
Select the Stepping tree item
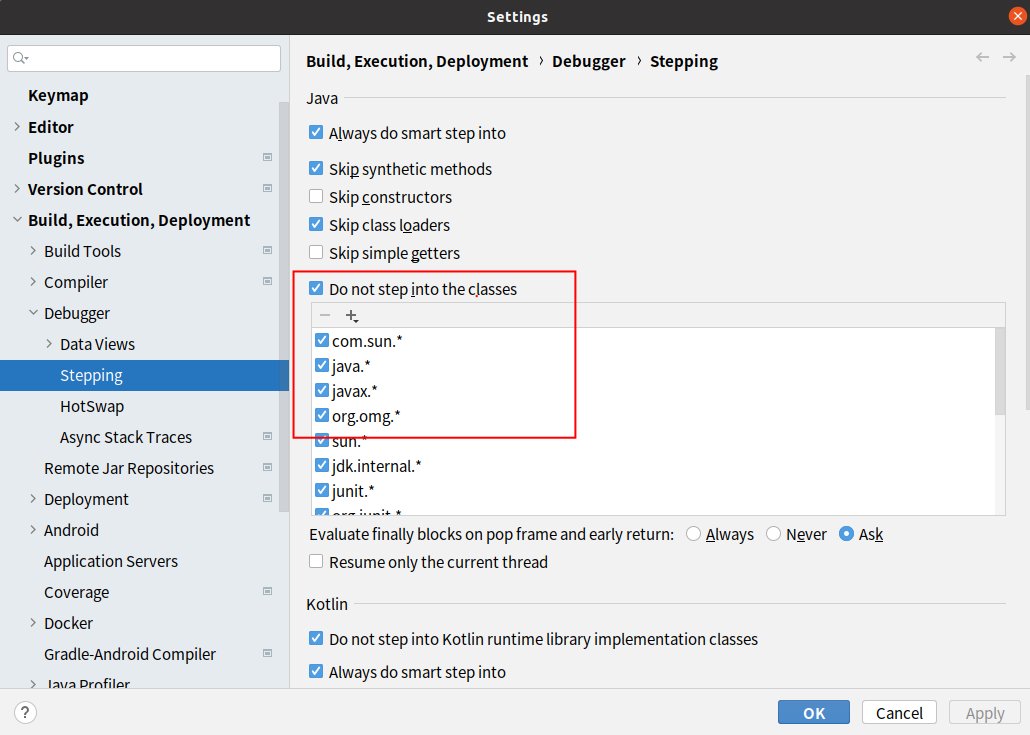(x=145, y=375)
